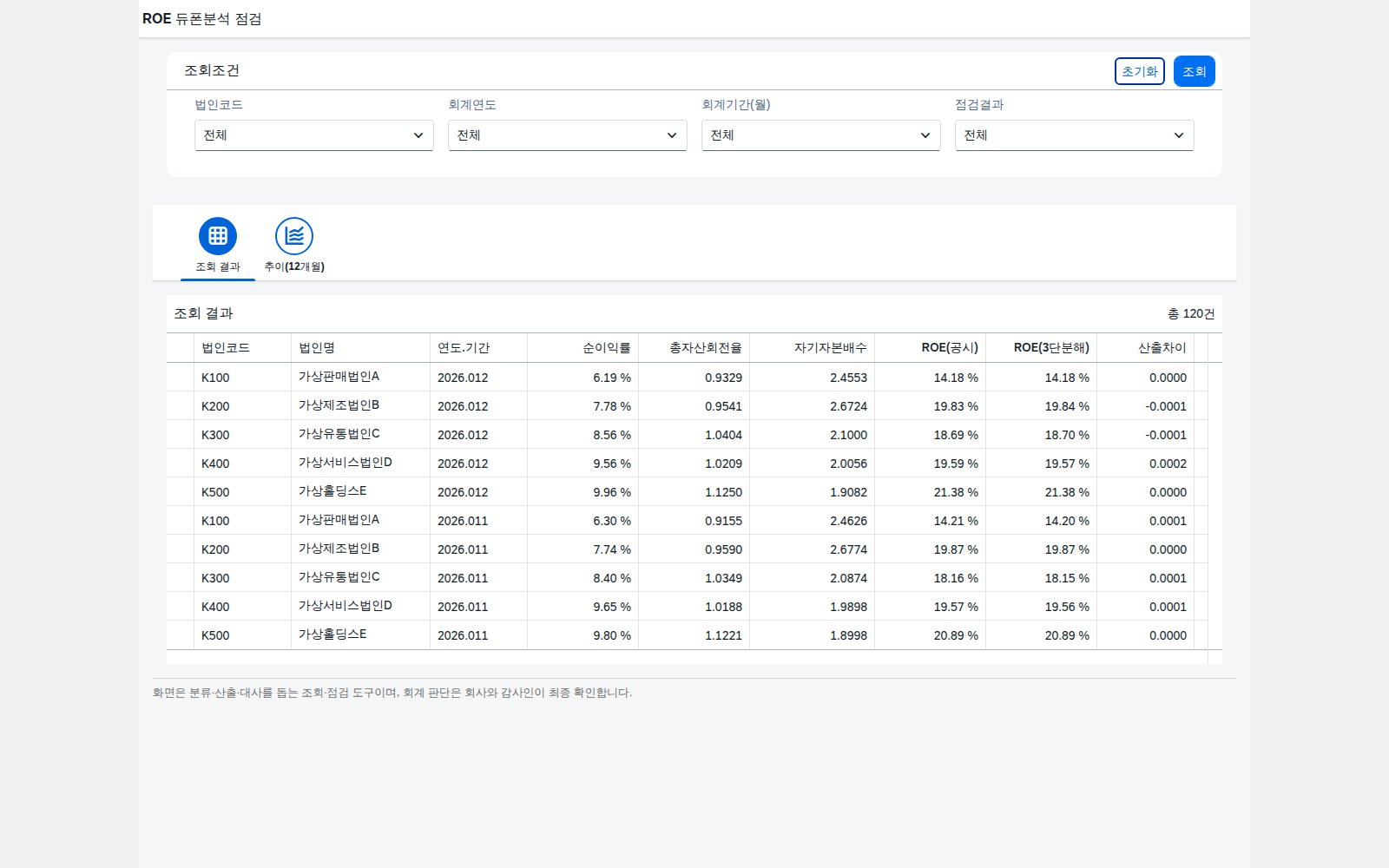Click 가상서비스법인D in the 2026.012 row
This screenshot has width=1389, height=868.
[x=346, y=463]
